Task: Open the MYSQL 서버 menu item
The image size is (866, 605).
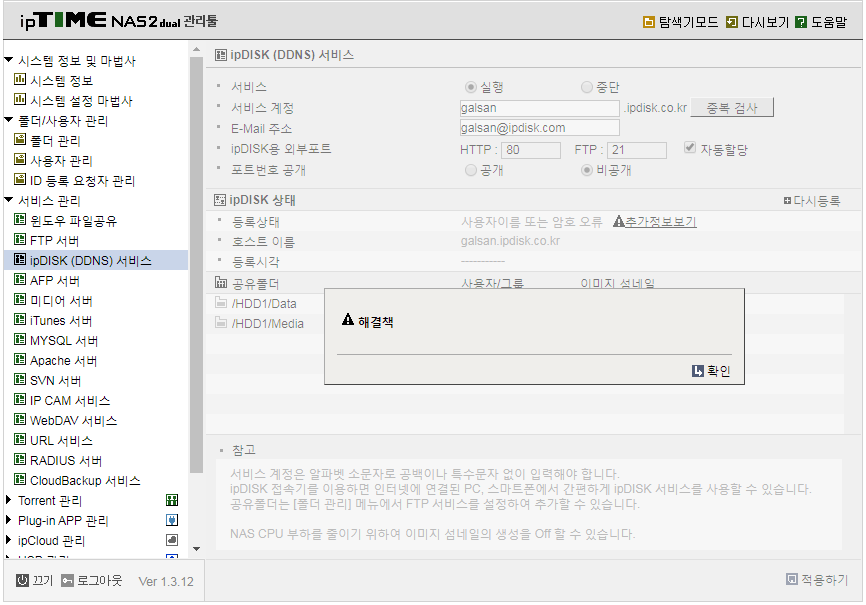Action: click(x=64, y=341)
